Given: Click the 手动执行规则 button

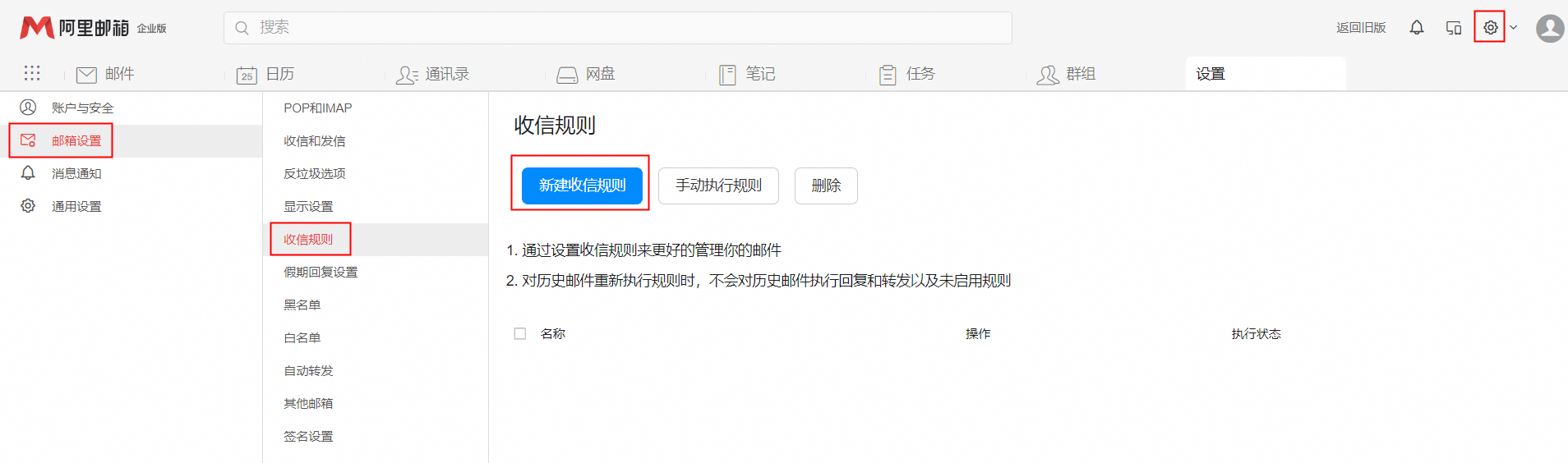Looking at the screenshot, I should point(718,186).
